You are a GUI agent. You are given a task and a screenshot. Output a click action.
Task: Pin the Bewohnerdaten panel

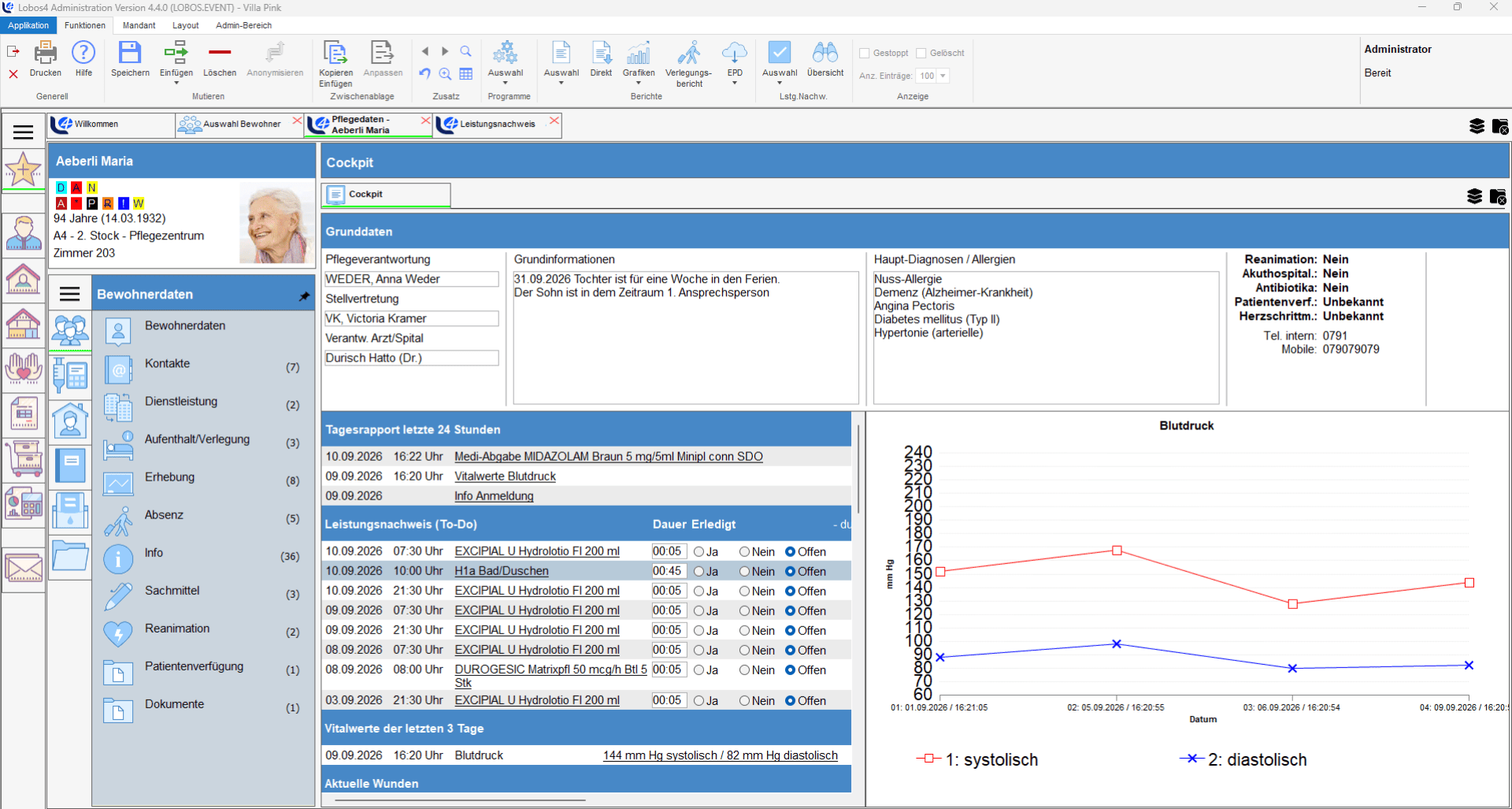click(x=304, y=296)
